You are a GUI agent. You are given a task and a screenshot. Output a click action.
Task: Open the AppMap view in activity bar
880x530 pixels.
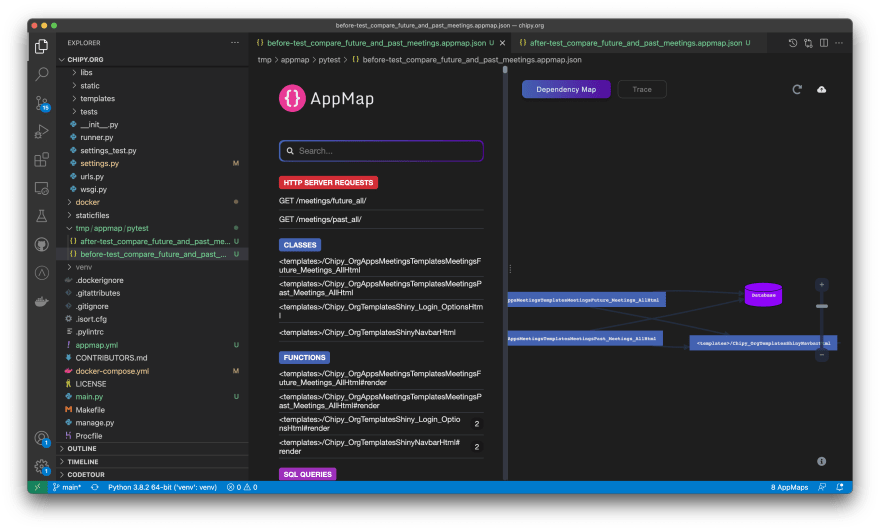pyautogui.click(x=42, y=273)
